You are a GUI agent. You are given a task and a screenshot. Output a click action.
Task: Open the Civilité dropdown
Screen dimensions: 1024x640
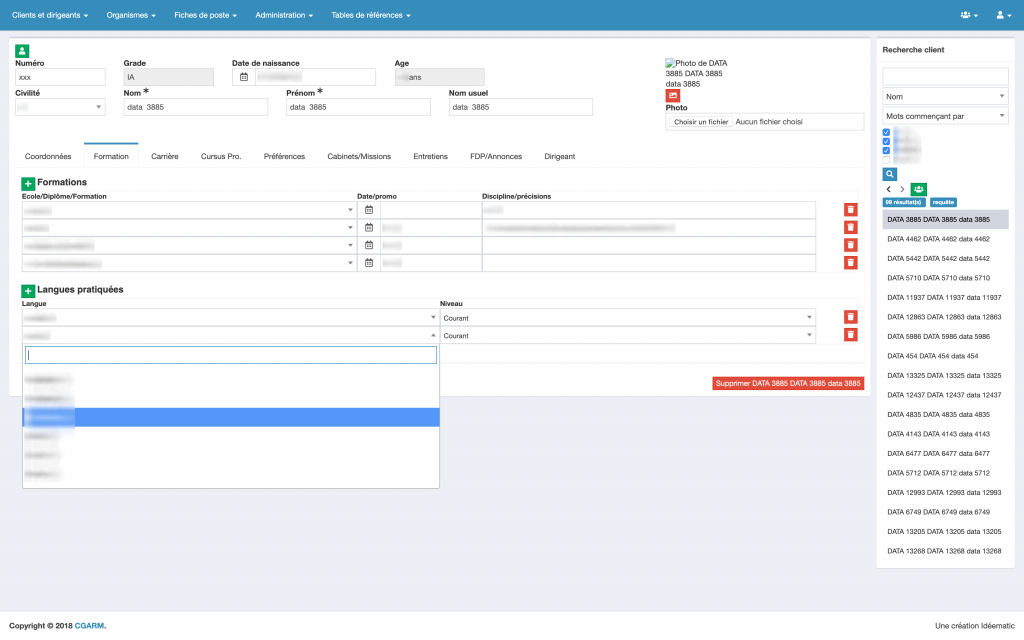click(x=60, y=107)
